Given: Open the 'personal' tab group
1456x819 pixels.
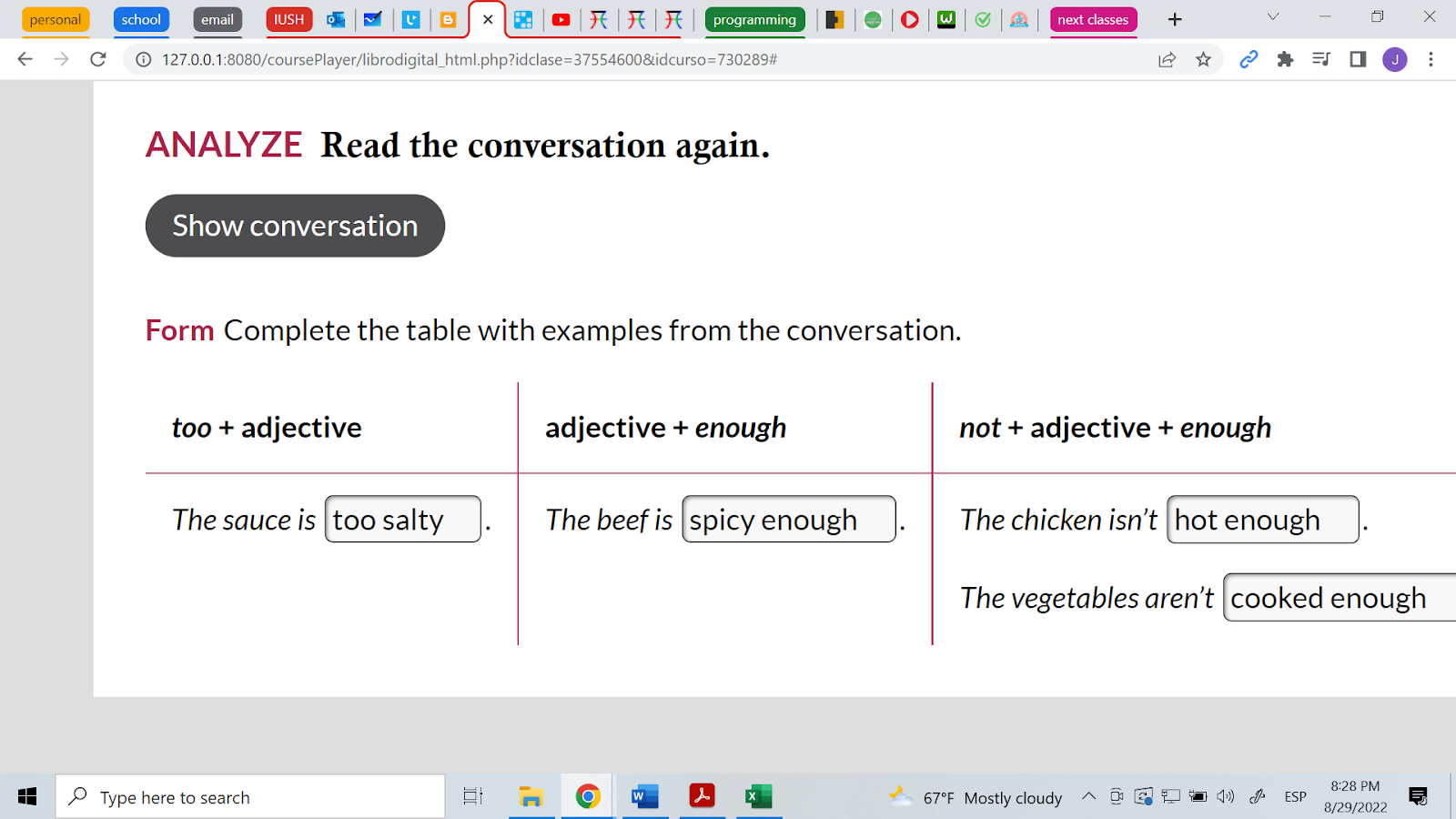Looking at the screenshot, I should pos(56,20).
